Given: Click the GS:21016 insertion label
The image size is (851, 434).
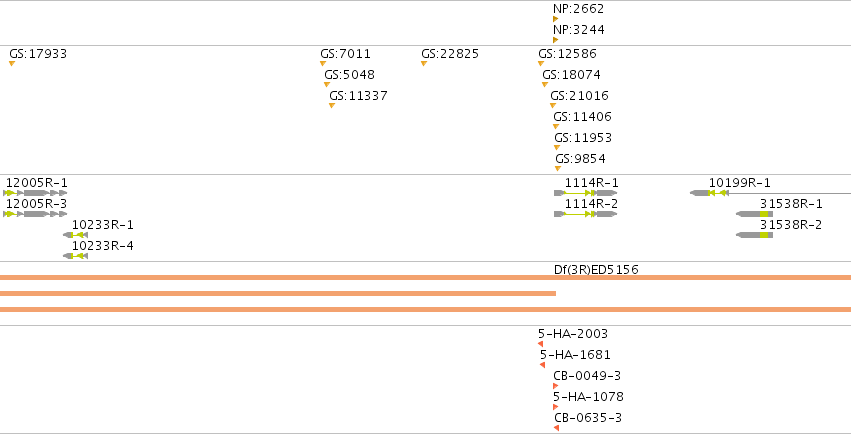Looking at the screenshot, I should (x=580, y=96).
